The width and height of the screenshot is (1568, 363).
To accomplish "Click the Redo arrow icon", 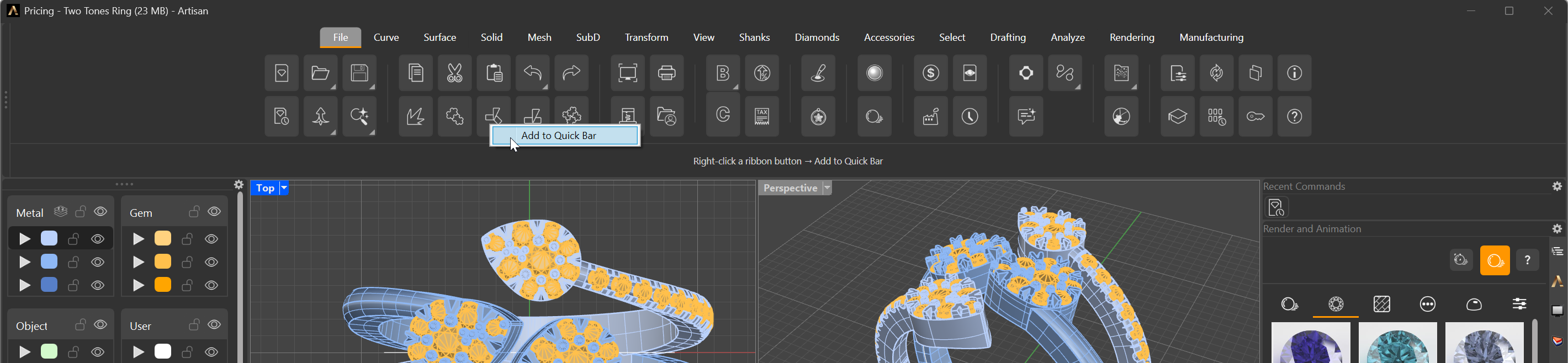I will click(571, 73).
